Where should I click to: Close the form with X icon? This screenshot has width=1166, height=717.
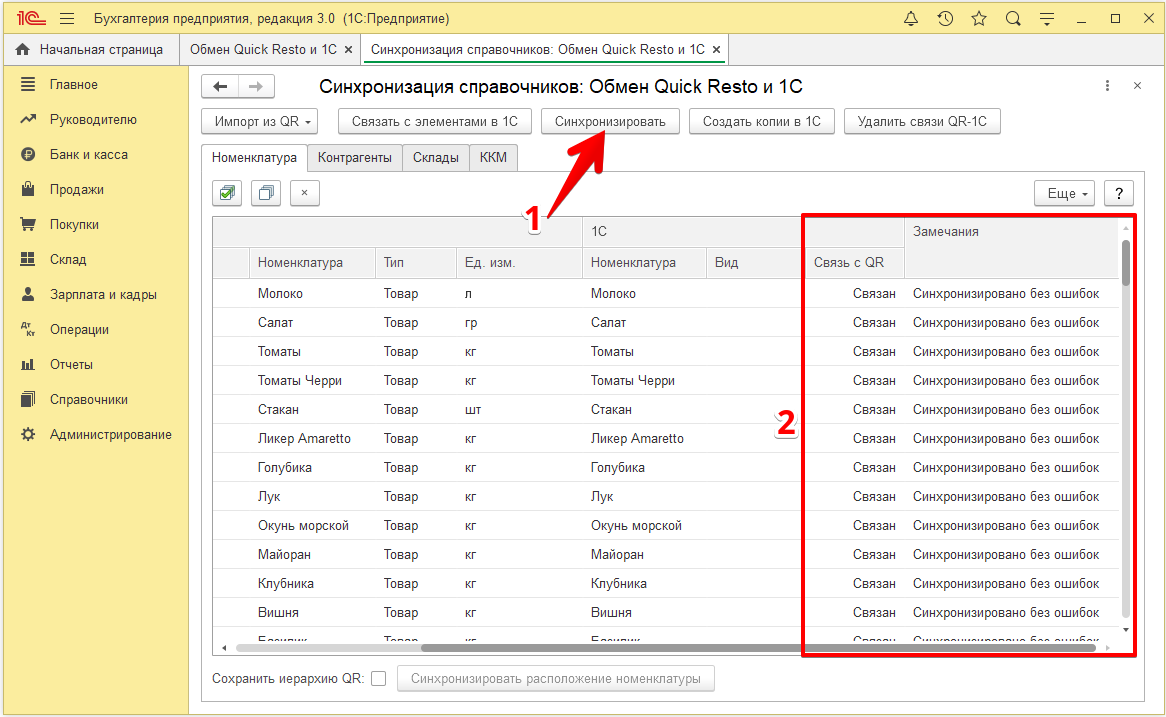(x=1137, y=86)
